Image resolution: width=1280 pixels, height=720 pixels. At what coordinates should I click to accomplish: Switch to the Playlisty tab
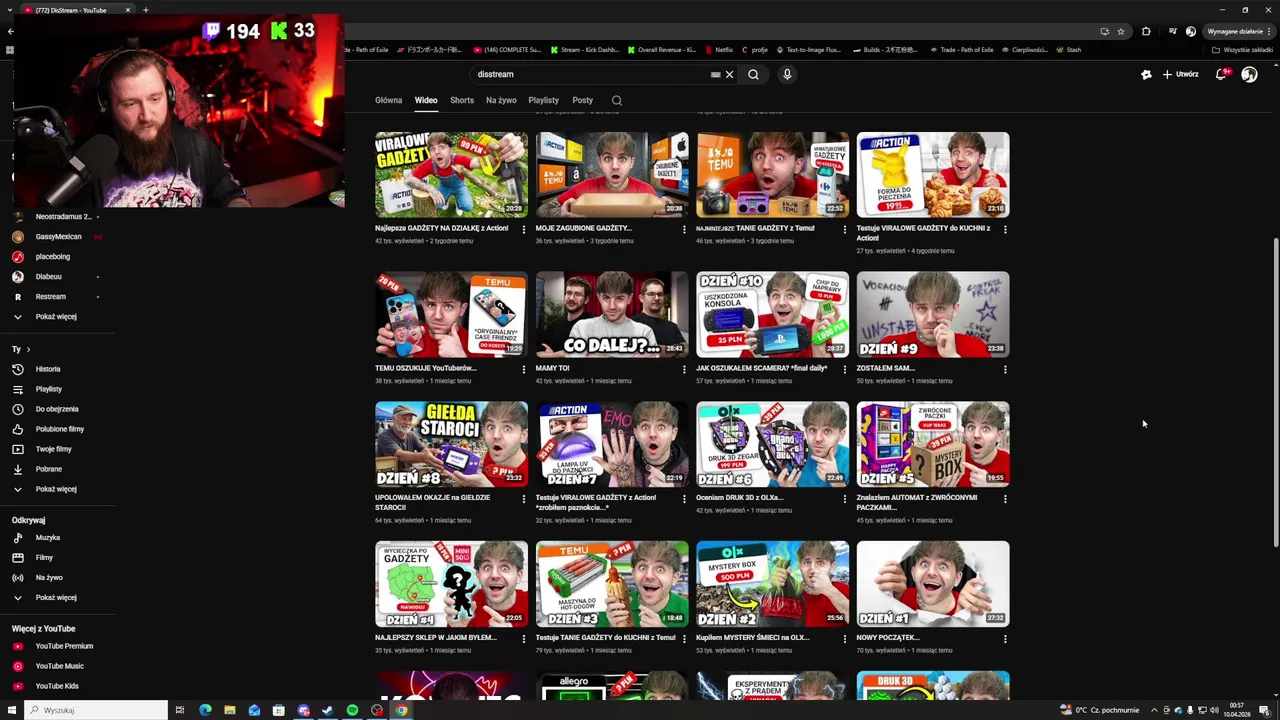(543, 100)
